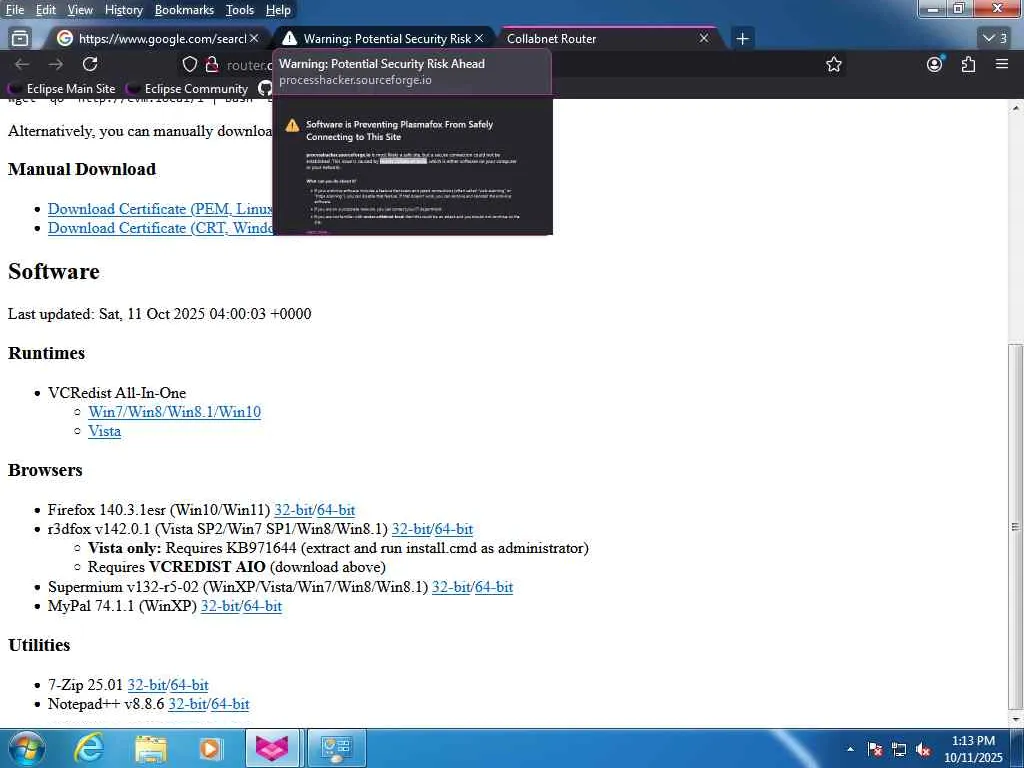Screen dimensions: 1024x768
Task: Download Certificate CRT for Windows
Action: tap(160, 228)
